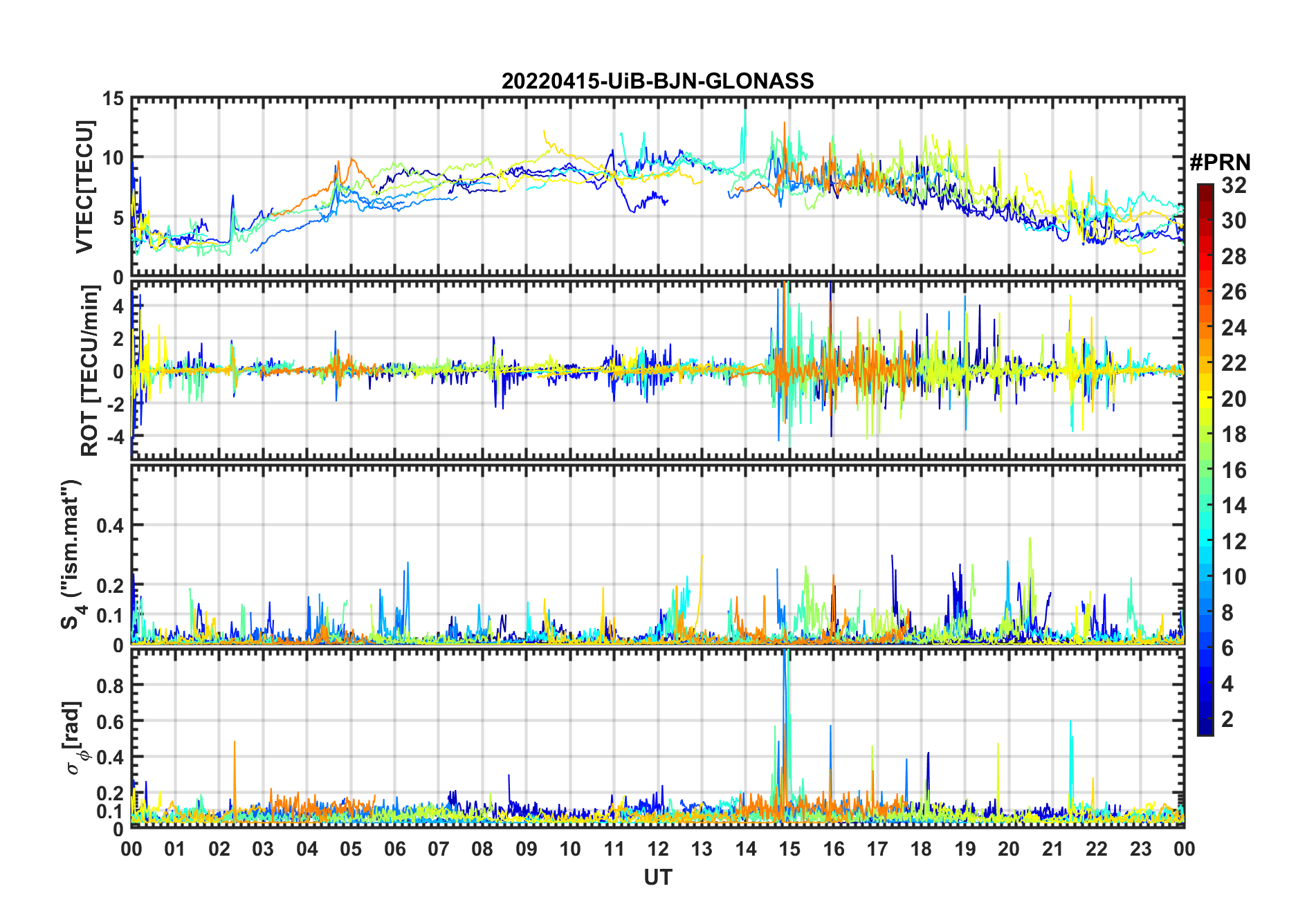Select colorbar tick label 24

pyautogui.click(x=1234, y=328)
